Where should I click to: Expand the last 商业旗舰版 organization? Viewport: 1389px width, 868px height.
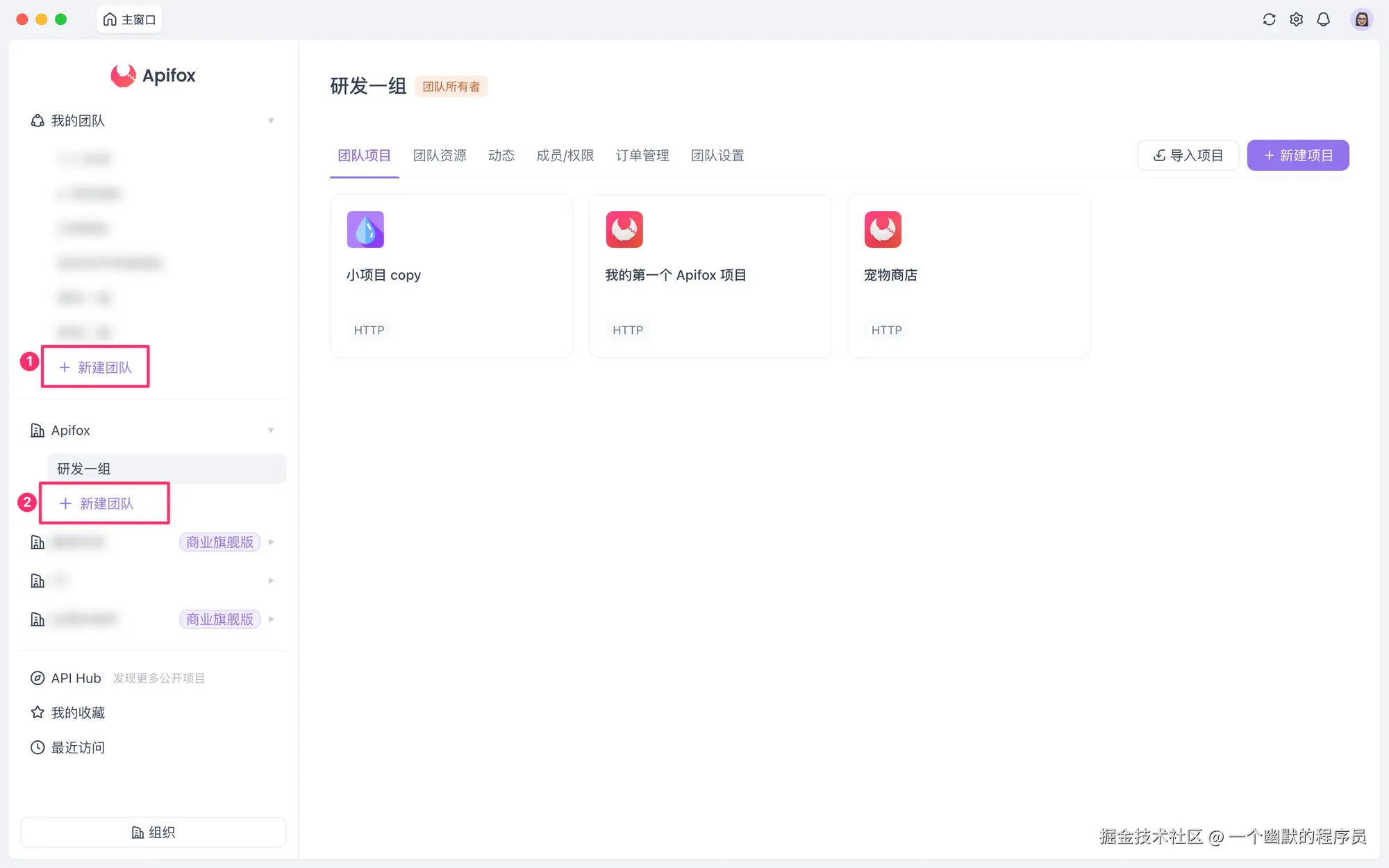pyautogui.click(x=271, y=619)
